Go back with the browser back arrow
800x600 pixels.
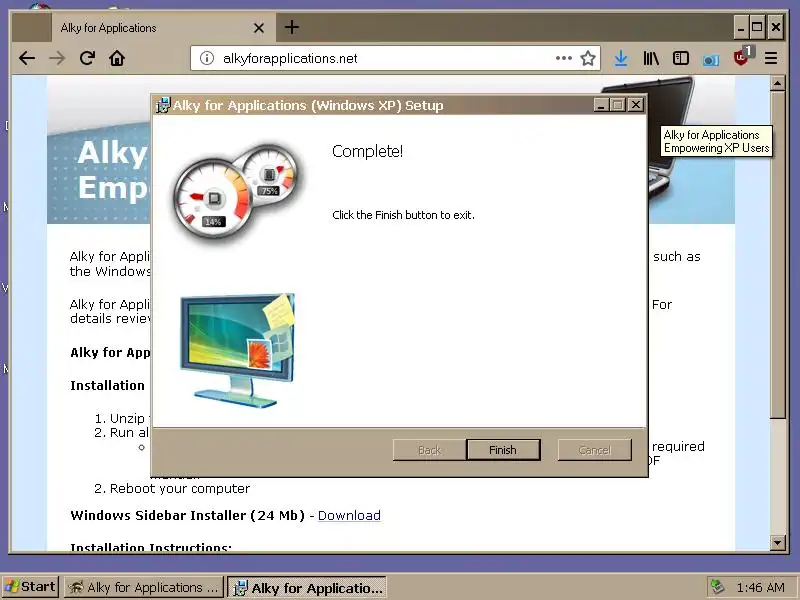pyautogui.click(x=27, y=58)
